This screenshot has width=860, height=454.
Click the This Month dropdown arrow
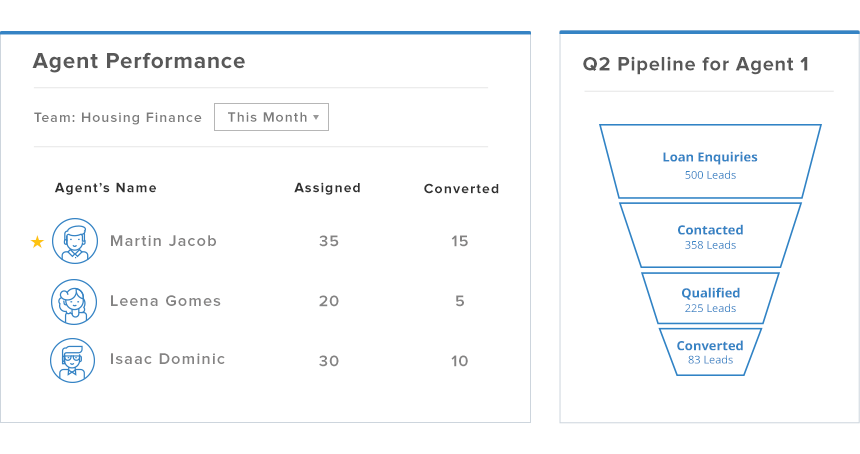coord(316,117)
